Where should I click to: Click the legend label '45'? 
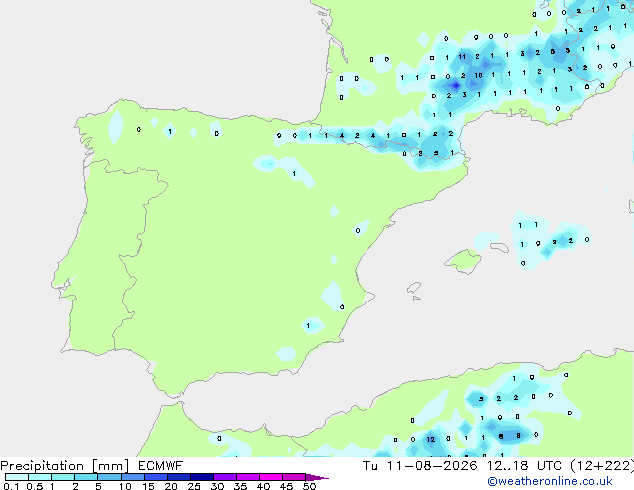[286, 486]
